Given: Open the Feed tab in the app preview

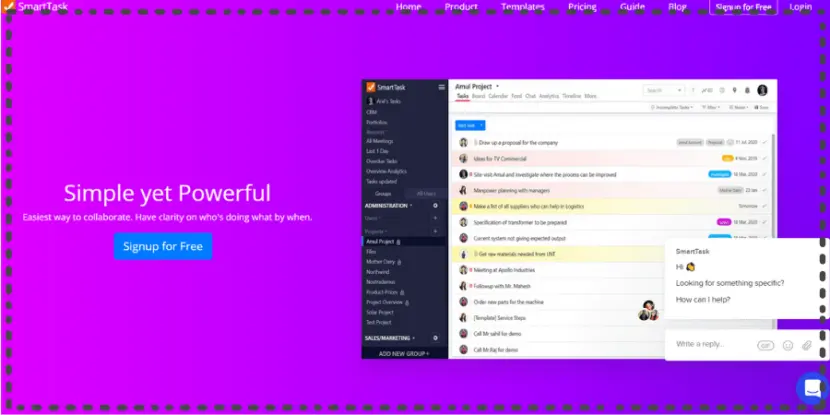Looking at the screenshot, I should tap(517, 96).
